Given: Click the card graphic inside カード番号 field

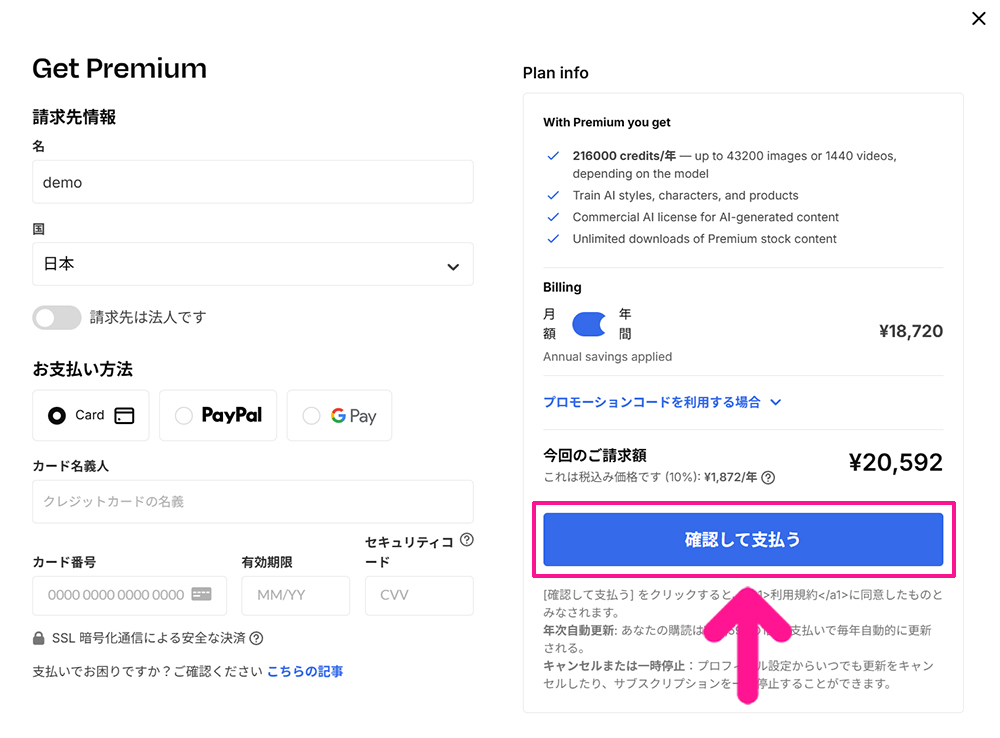Looking at the screenshot, I should tap(200, 595).
